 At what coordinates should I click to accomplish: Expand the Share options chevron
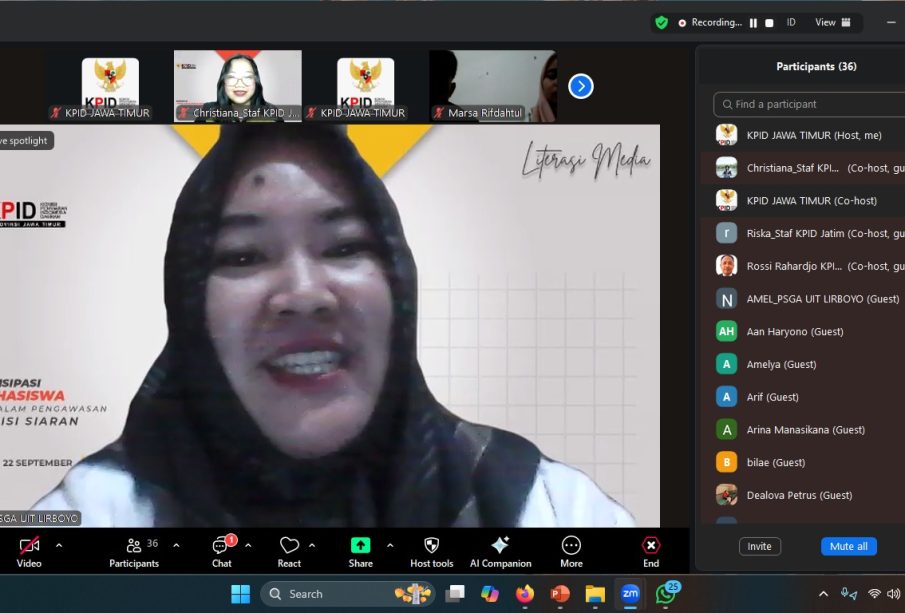pyautogui.click(x=390, y=545)
